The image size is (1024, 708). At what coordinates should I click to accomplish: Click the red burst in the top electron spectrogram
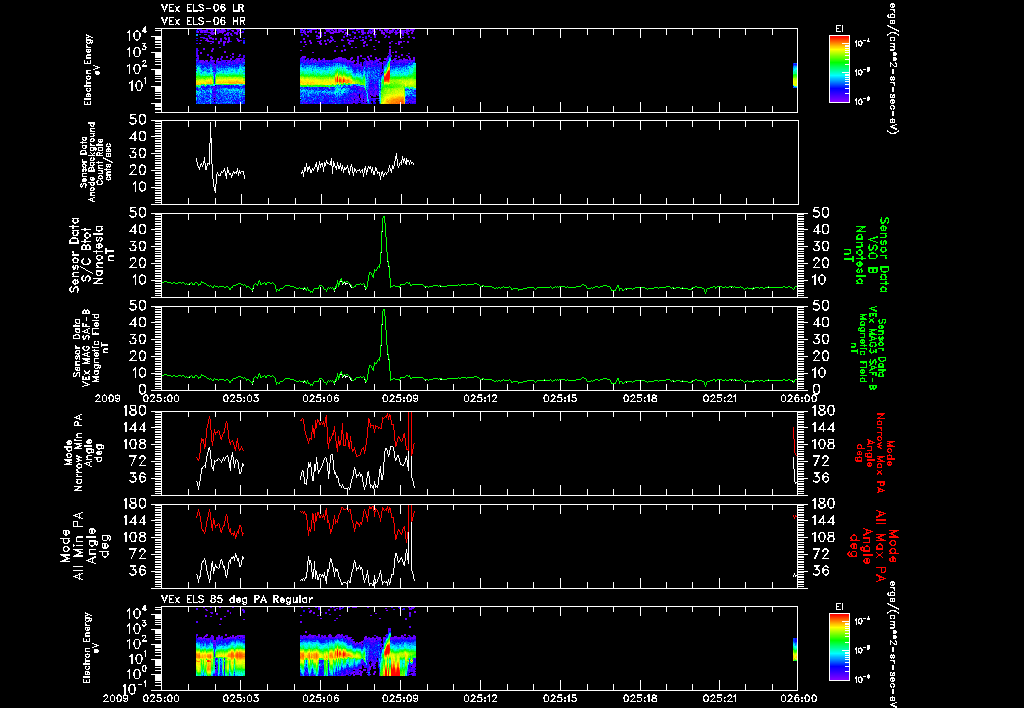click(387, 74)
